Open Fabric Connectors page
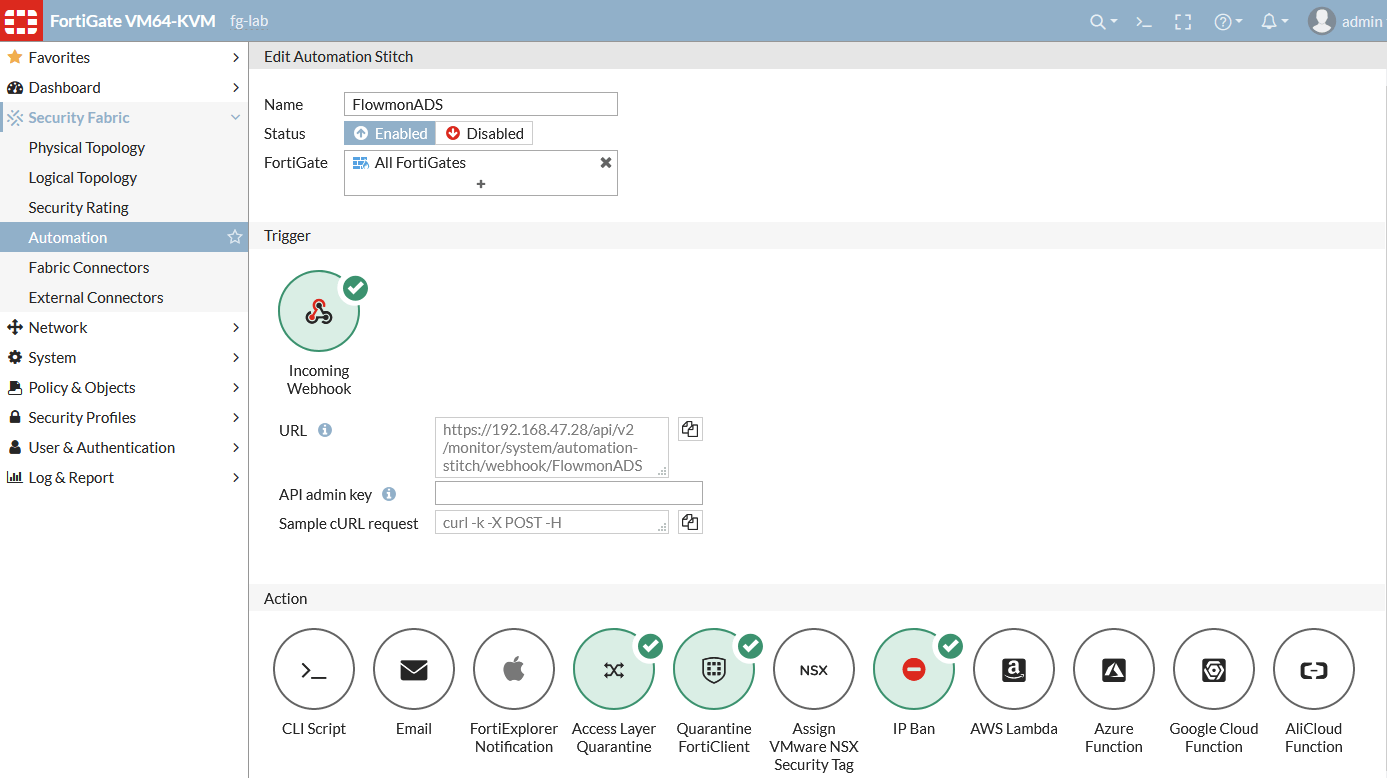Viewport: 1387px width, 778px height. point(89,267)
